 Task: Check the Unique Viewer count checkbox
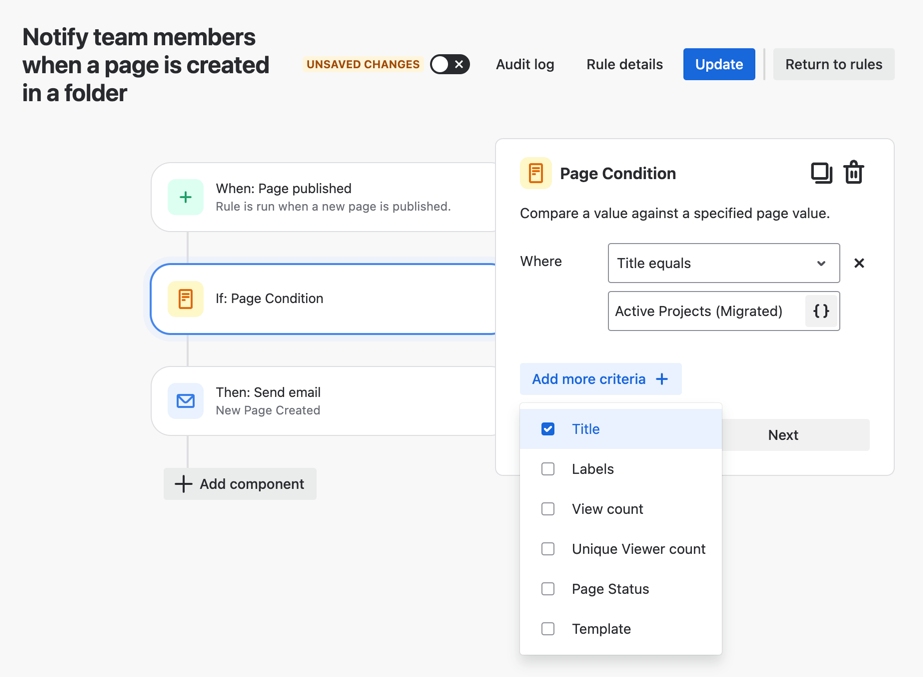pyautogui.click(x=547, y=549)
